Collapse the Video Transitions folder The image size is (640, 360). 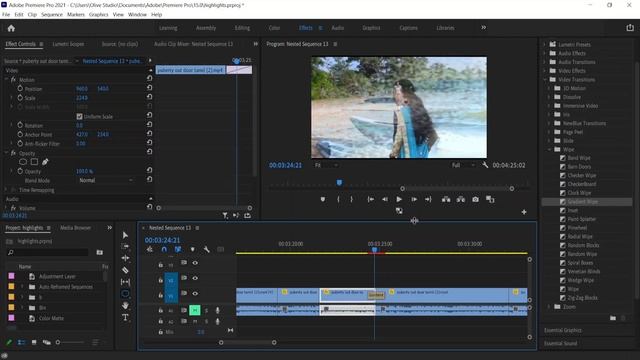click(x=544, y=79)
